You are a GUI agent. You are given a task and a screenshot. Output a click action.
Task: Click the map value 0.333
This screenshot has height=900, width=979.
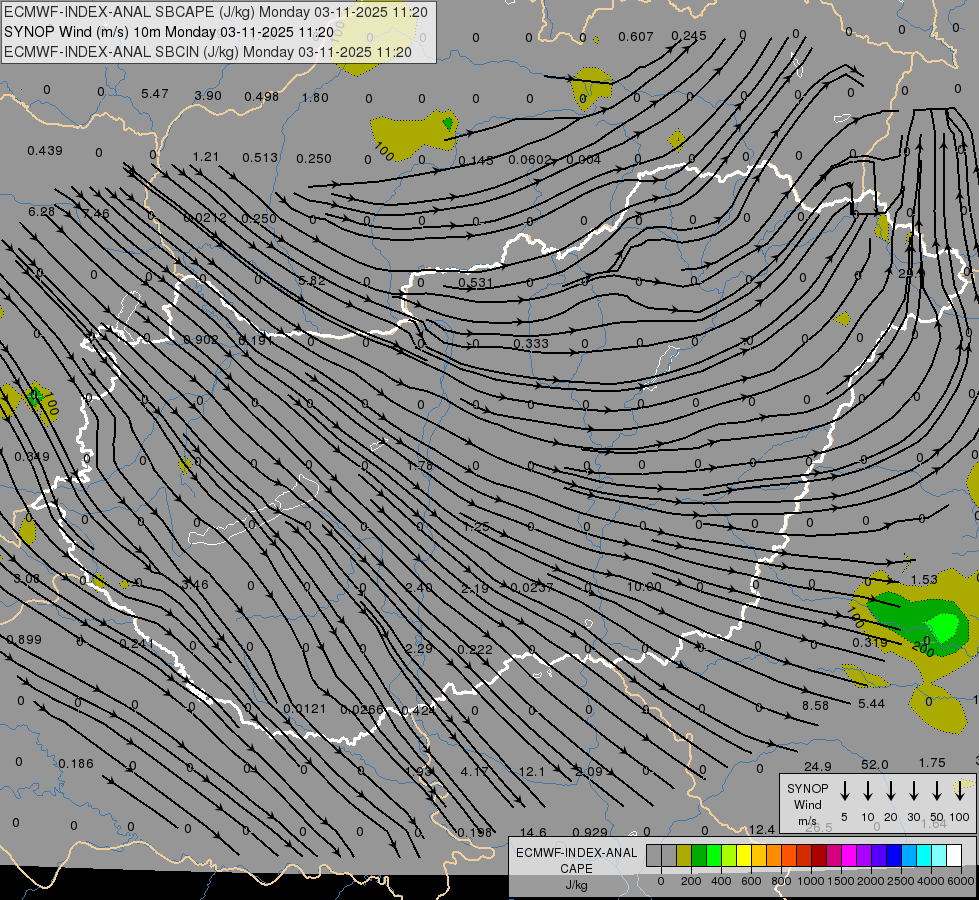[531, 344]
